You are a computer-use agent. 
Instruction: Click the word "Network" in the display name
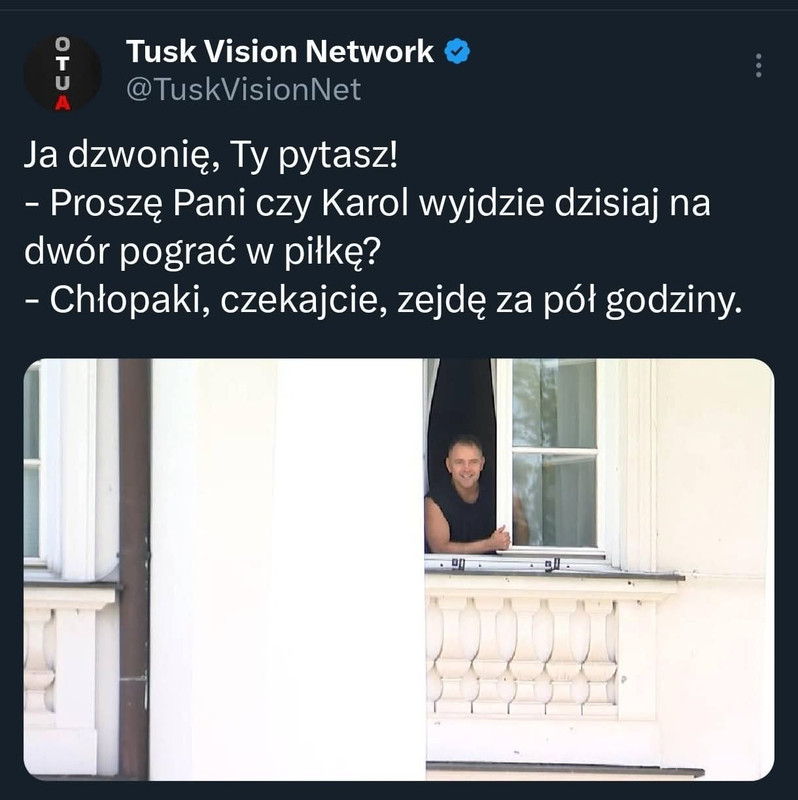tap(369, 52)
